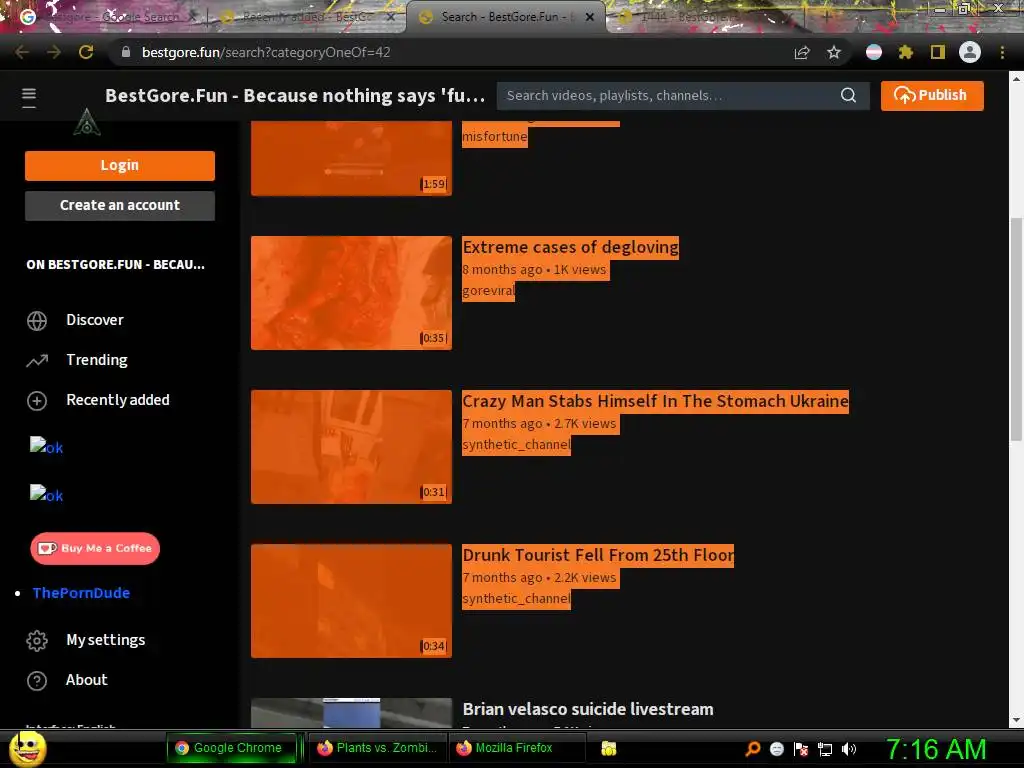Open the striped circle extension icon
This screenshot has height=768, width=1024.
874,52
